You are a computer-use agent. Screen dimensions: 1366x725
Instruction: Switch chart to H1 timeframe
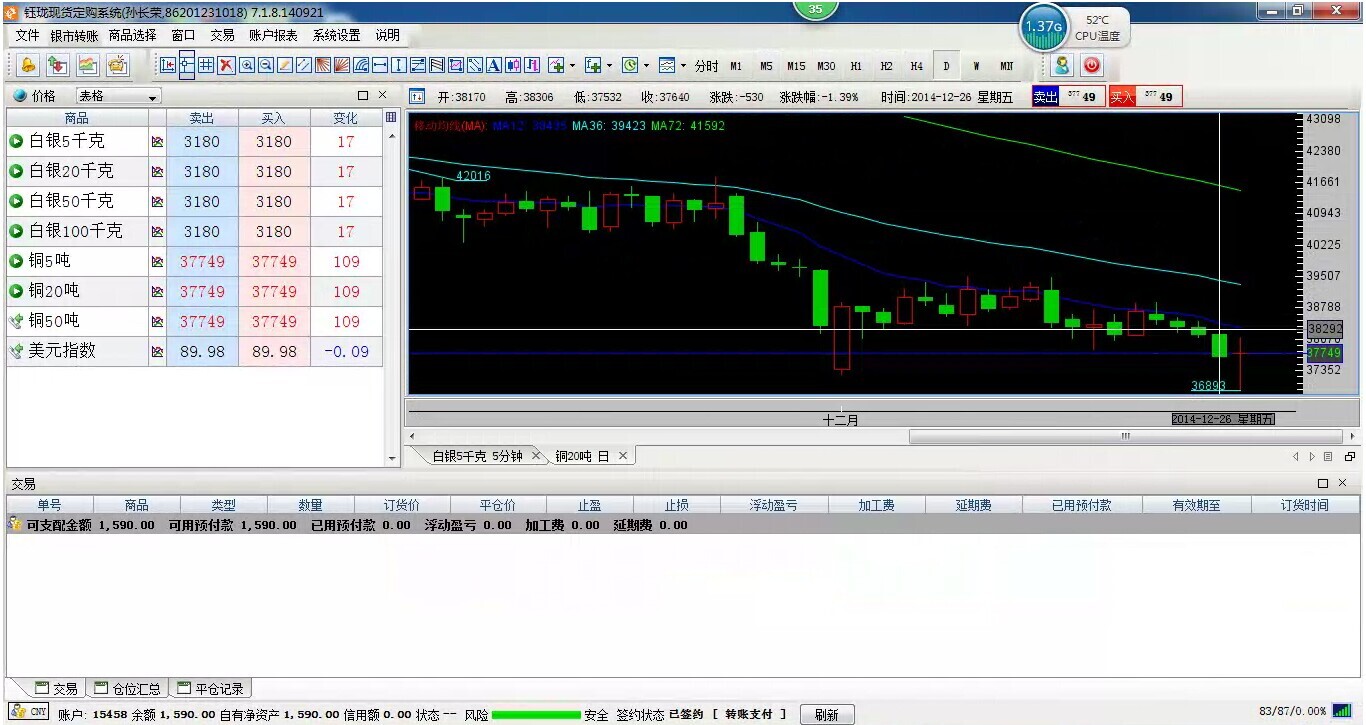coord(856,66)
